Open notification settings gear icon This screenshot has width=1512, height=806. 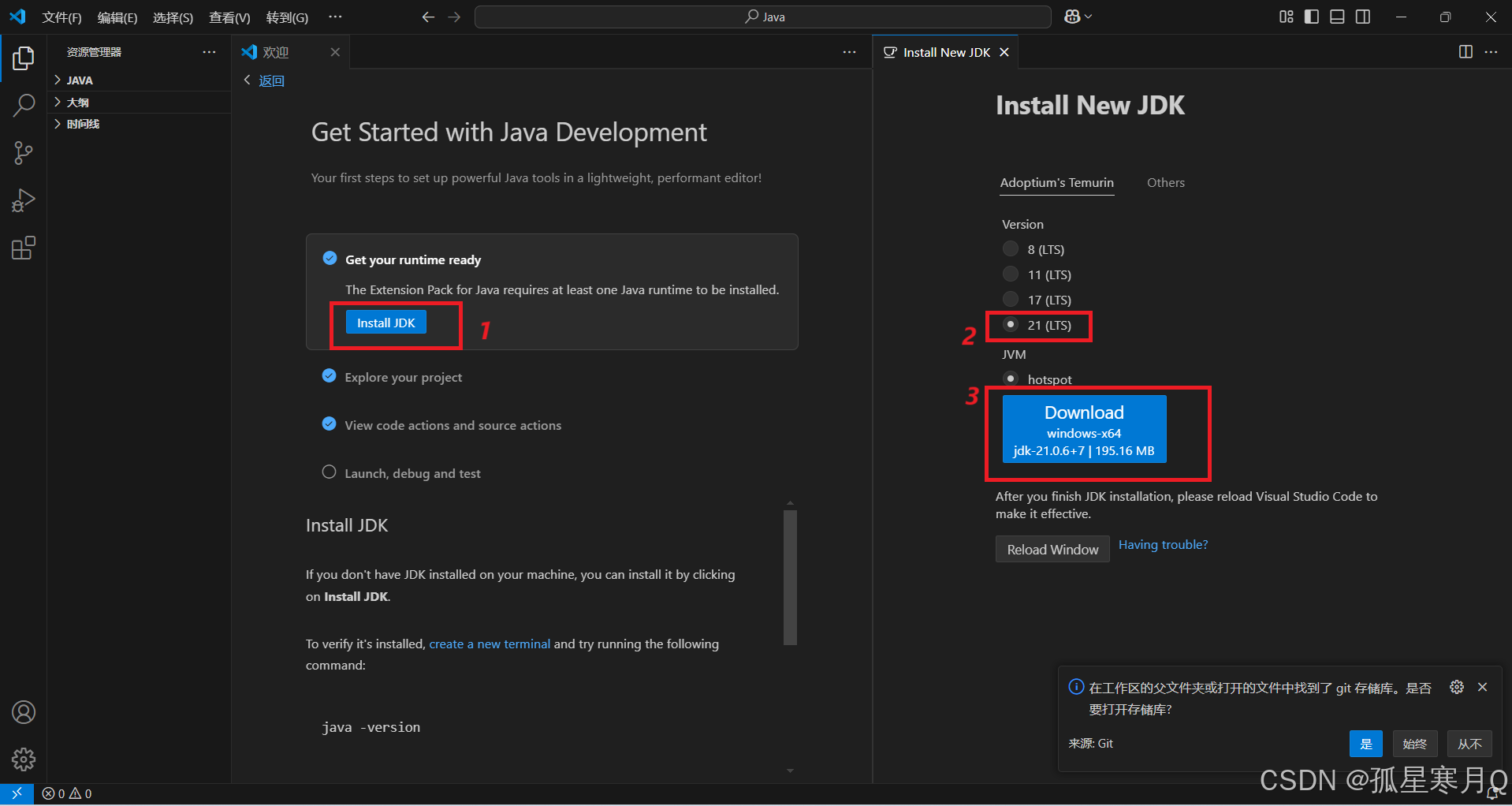pos(1457,687)
